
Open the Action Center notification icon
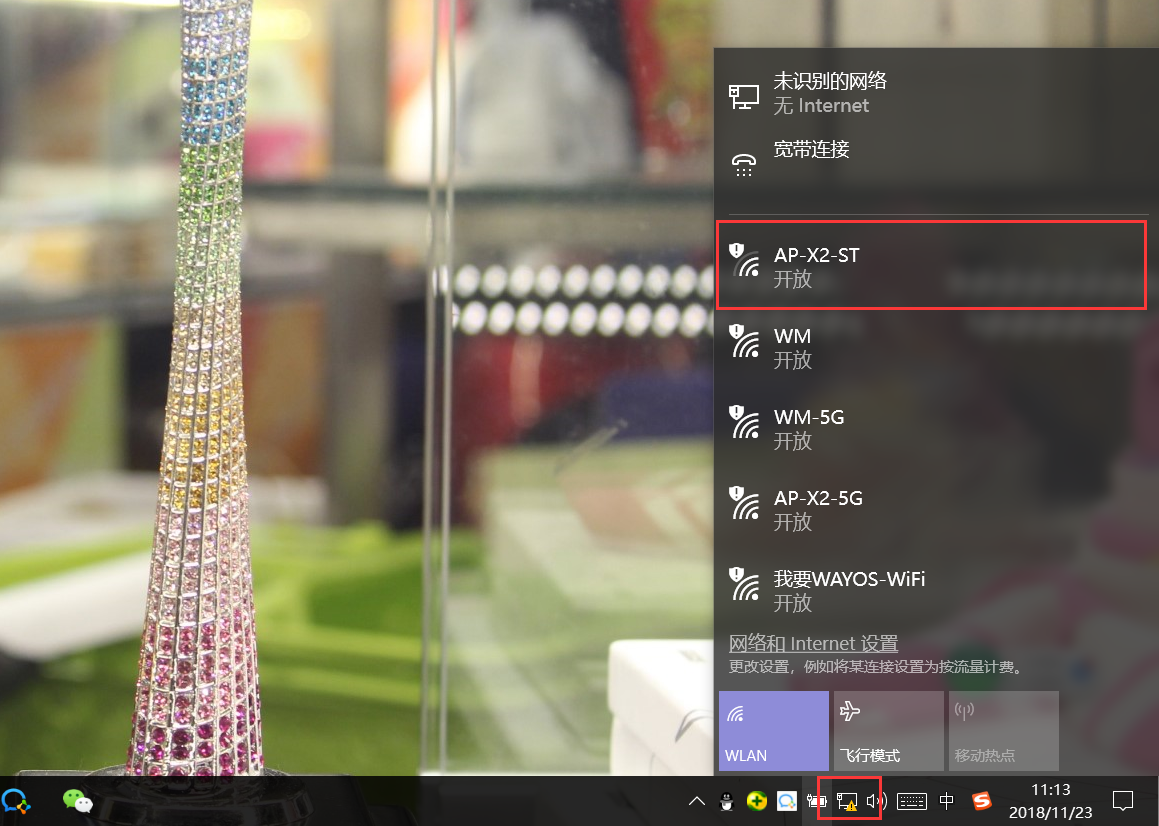(1123, 801)
